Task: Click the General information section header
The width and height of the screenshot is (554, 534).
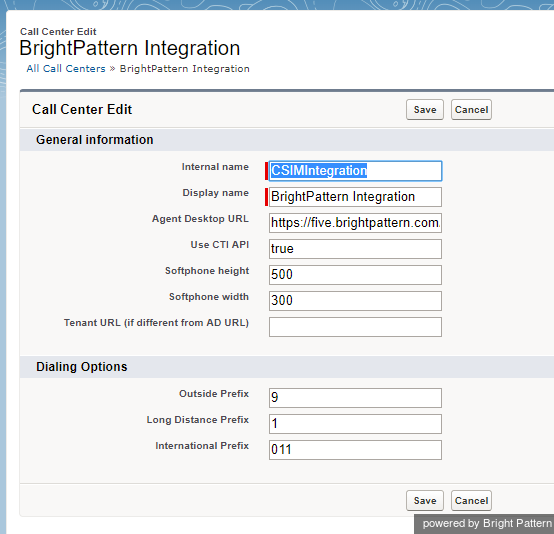Action: [95, 140]
